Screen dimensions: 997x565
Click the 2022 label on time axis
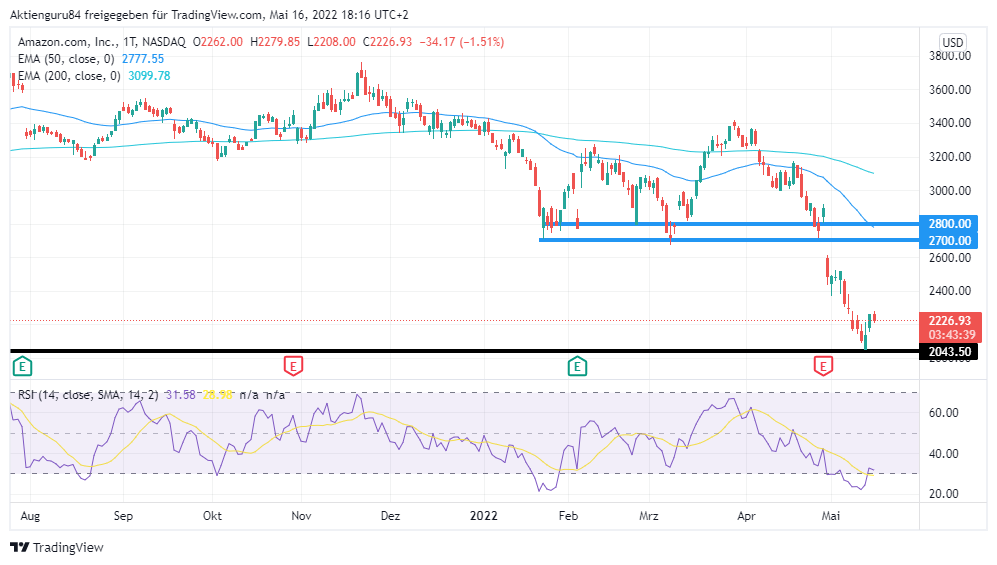pos(484,516)
